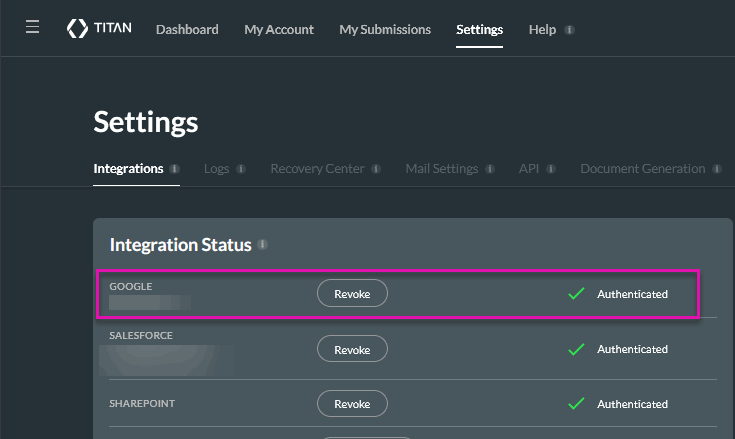The image size is (735, 439).
Task: Click GOOGLE integration label
Action: 131,286
